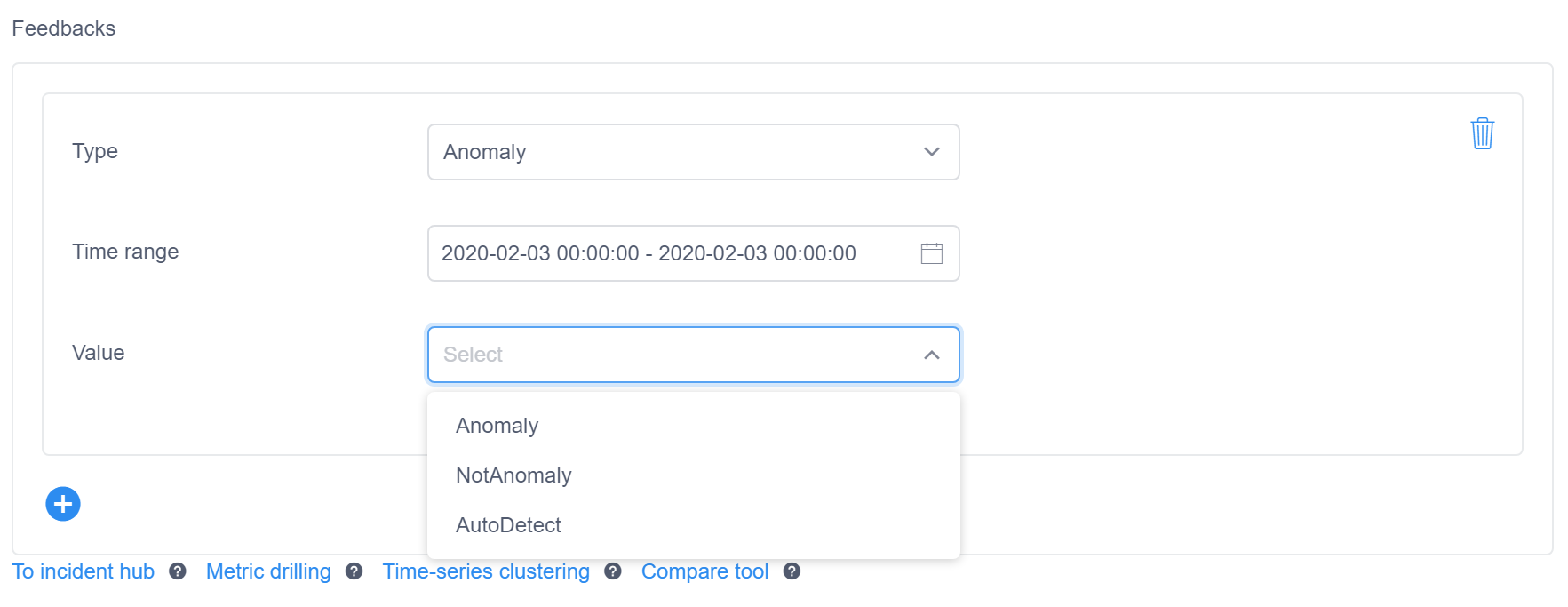Choose AutoDetect from the Value options
The image size is (1568, 607).
[508, 525]
